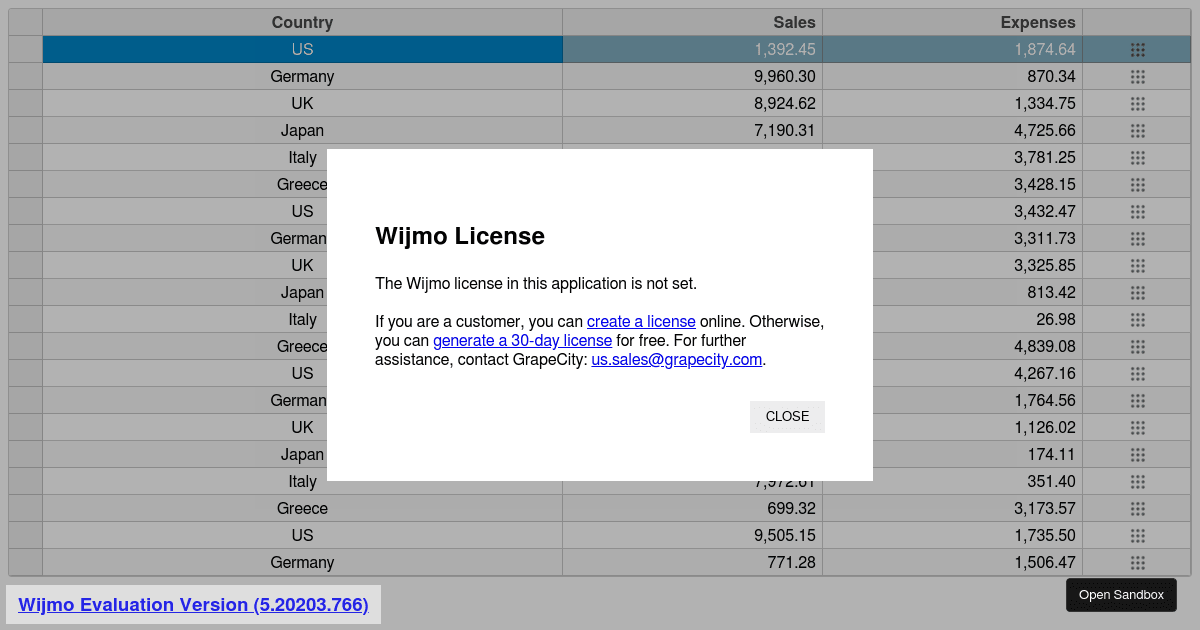This screenshot has width=1200, height=630.
Task: Click the Sales column header
Action: (x=795, y=22)
